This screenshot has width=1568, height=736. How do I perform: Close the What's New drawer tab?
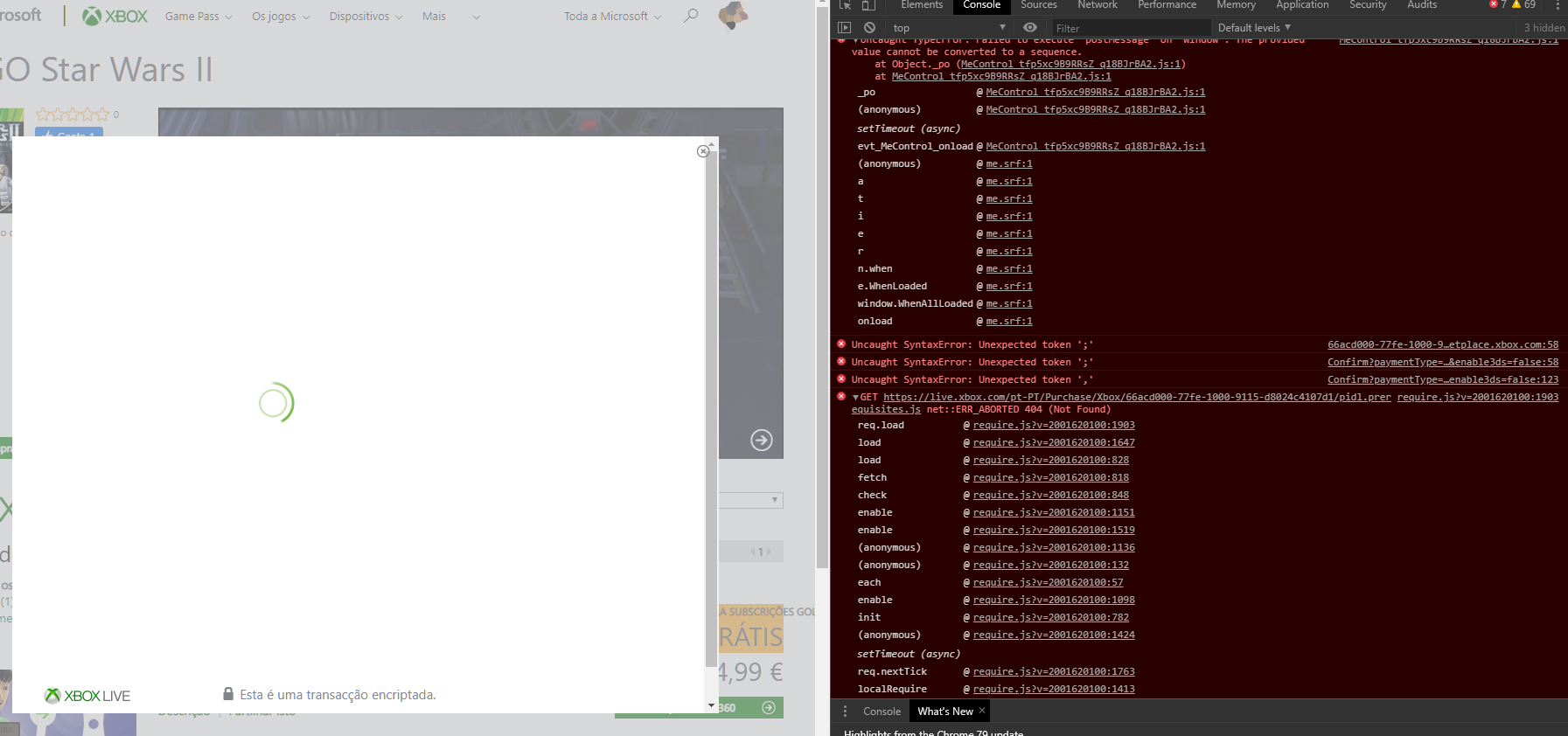[982, 711]
